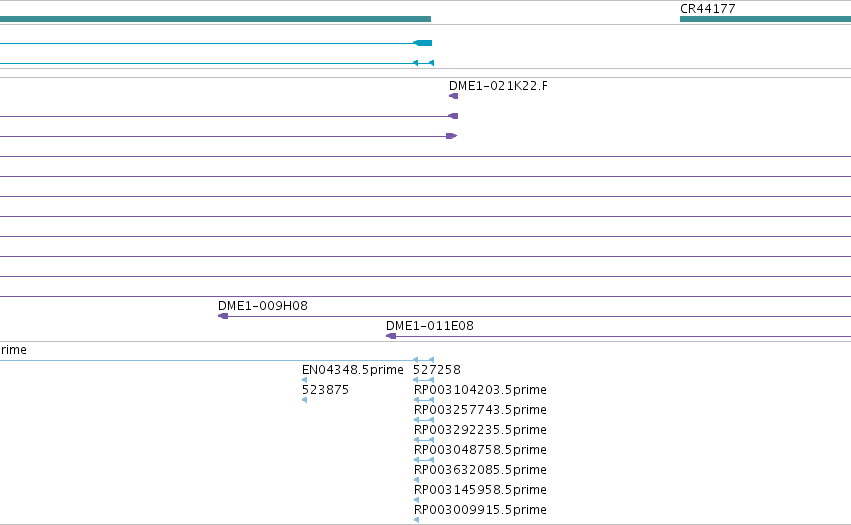
Task: Select the long teal gene bar at top left
Action: pyautogui.click(x=215, y=19)
